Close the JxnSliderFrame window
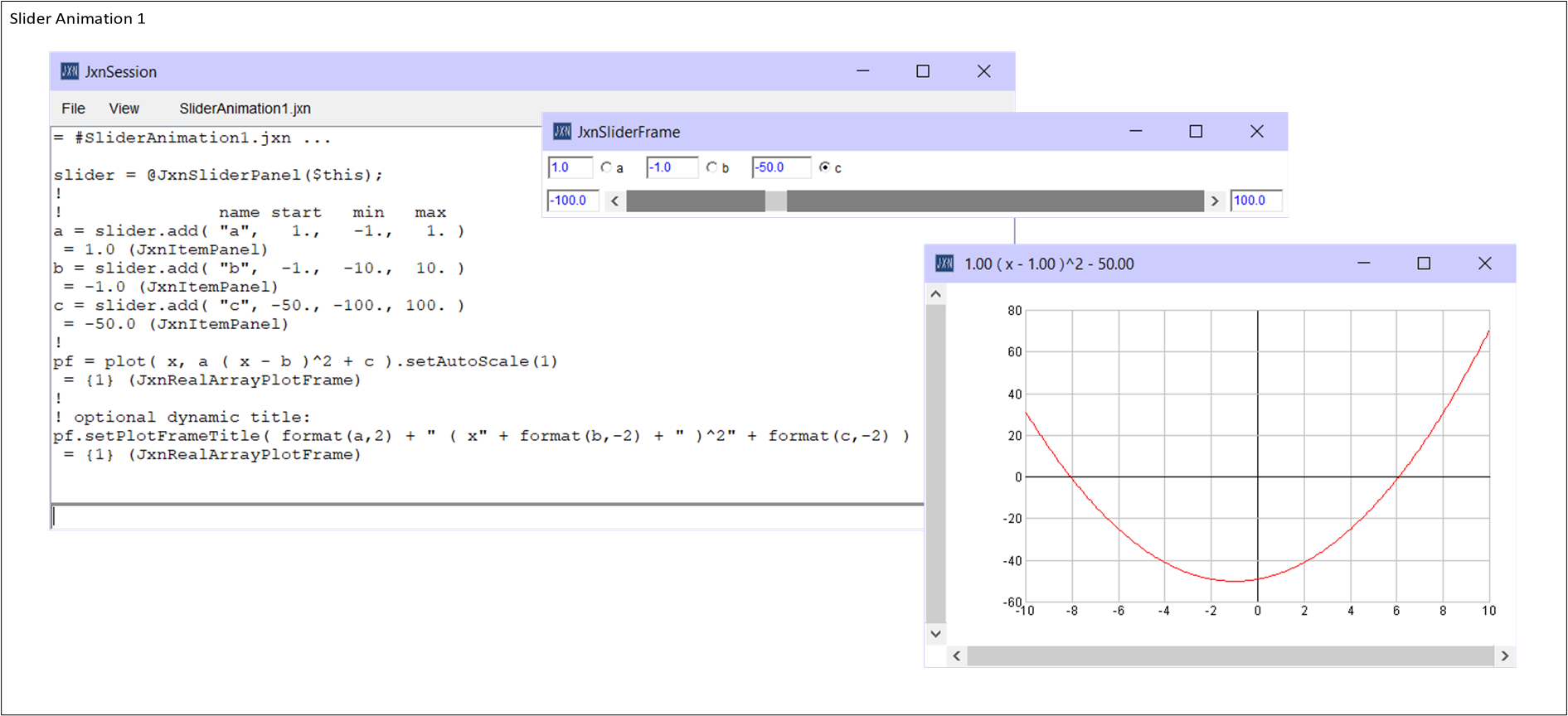 point(1257,131)
